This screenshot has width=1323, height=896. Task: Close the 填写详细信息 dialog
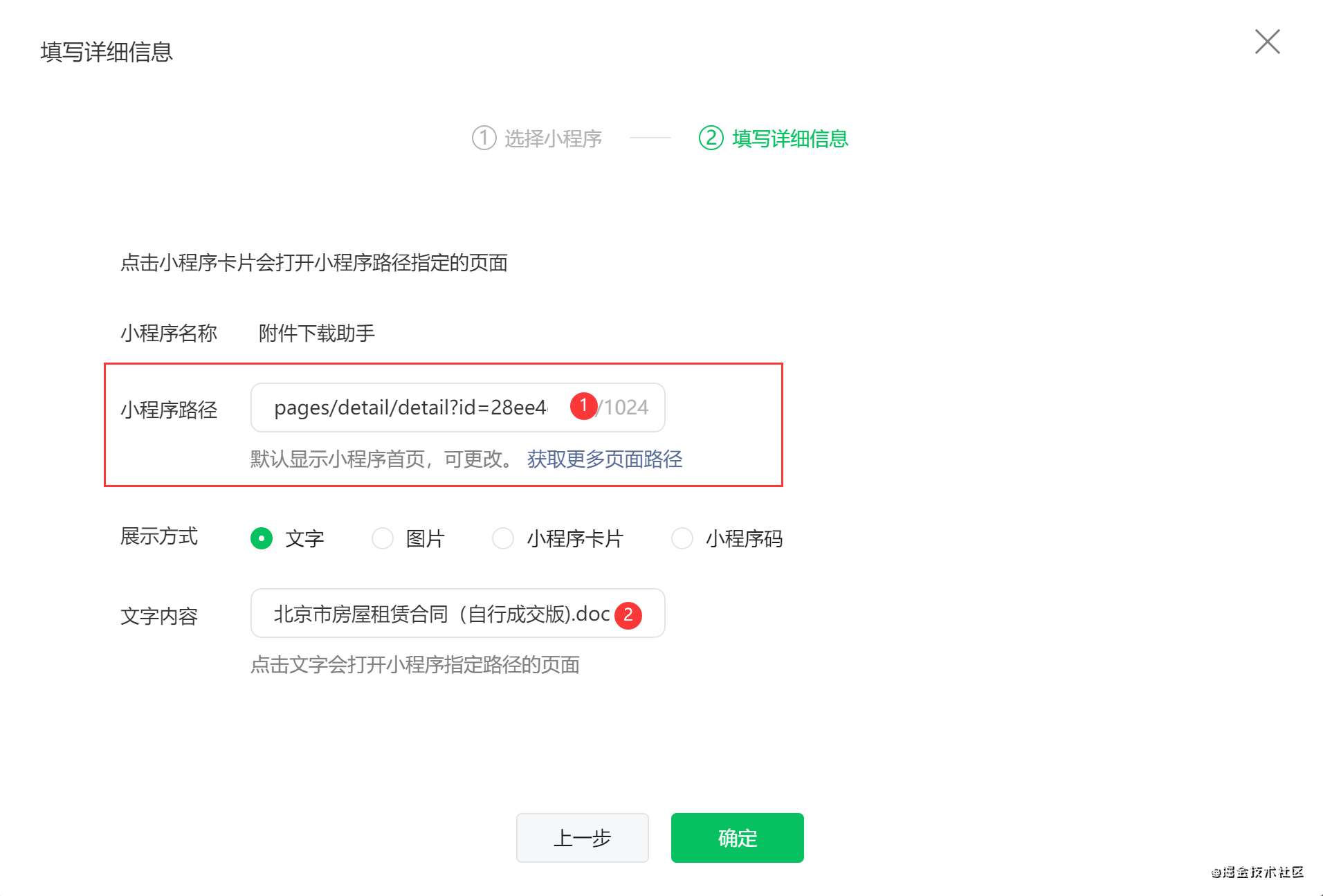(1267, 42)
